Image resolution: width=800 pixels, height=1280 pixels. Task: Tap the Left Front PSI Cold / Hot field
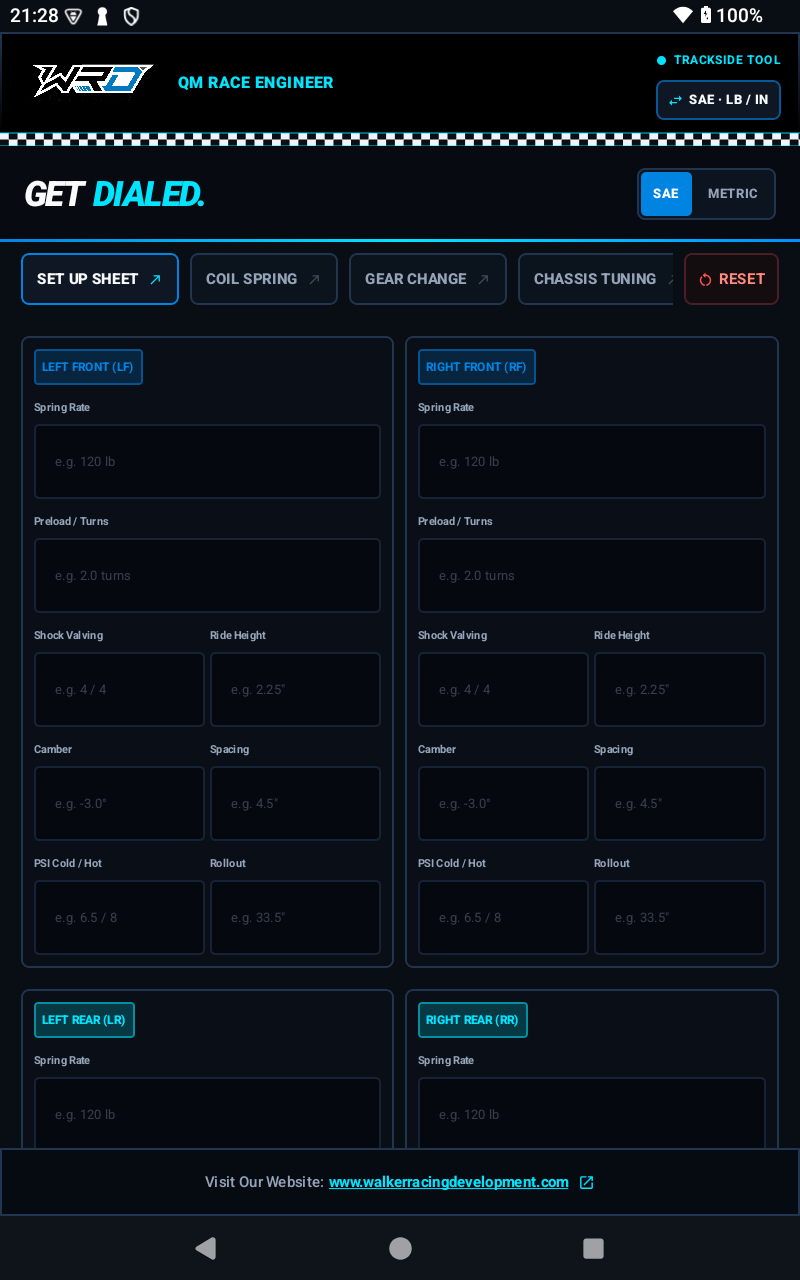[119, 918]
